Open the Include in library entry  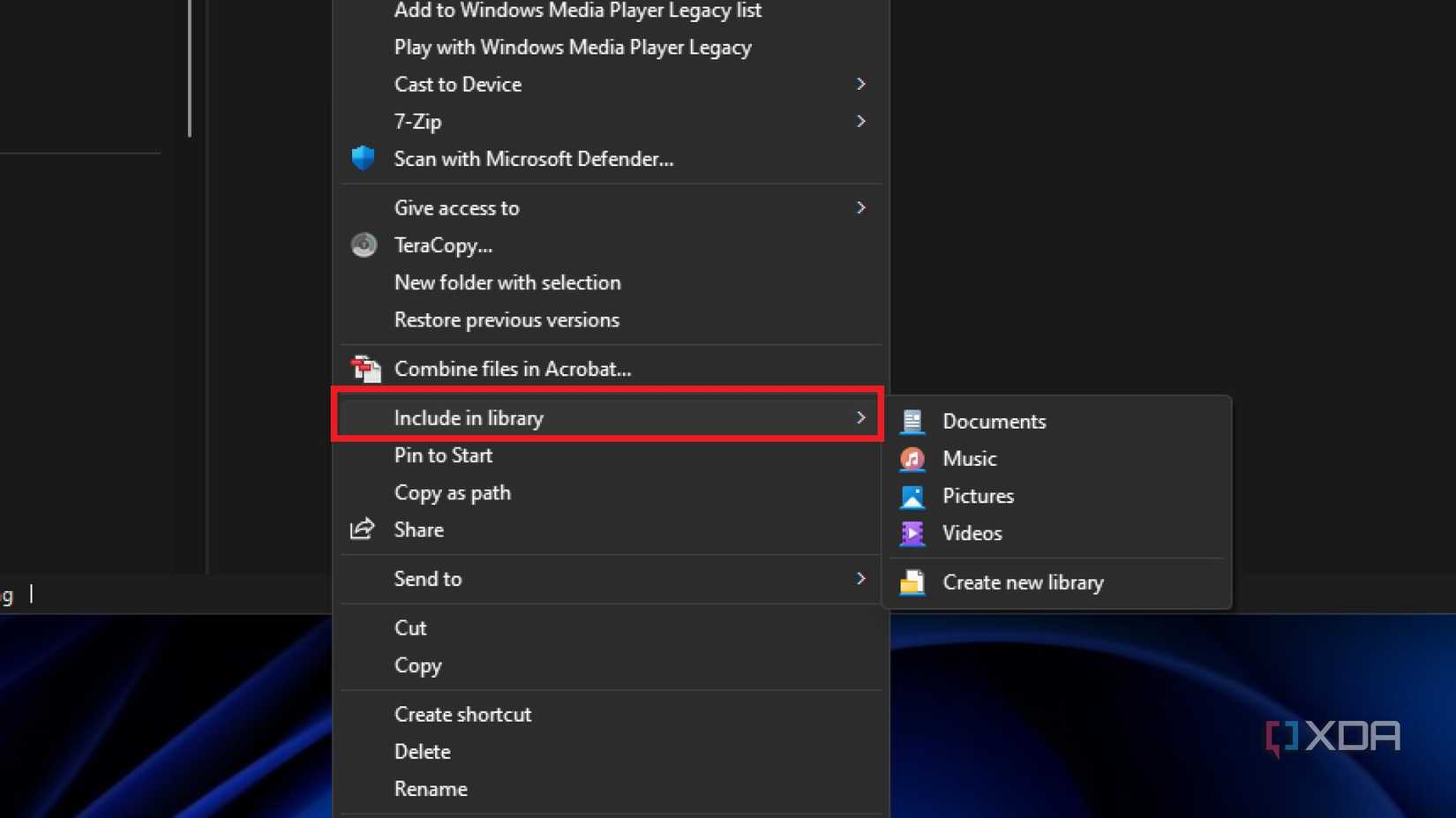coord(612,417)
